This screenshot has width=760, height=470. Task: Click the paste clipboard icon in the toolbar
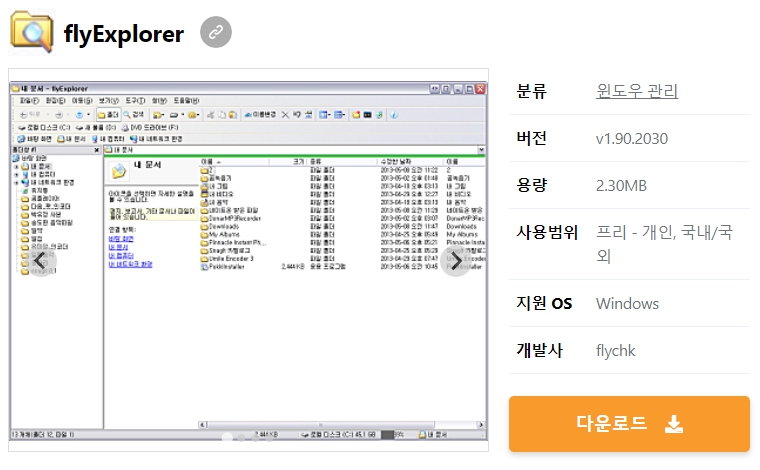[233, 115]
